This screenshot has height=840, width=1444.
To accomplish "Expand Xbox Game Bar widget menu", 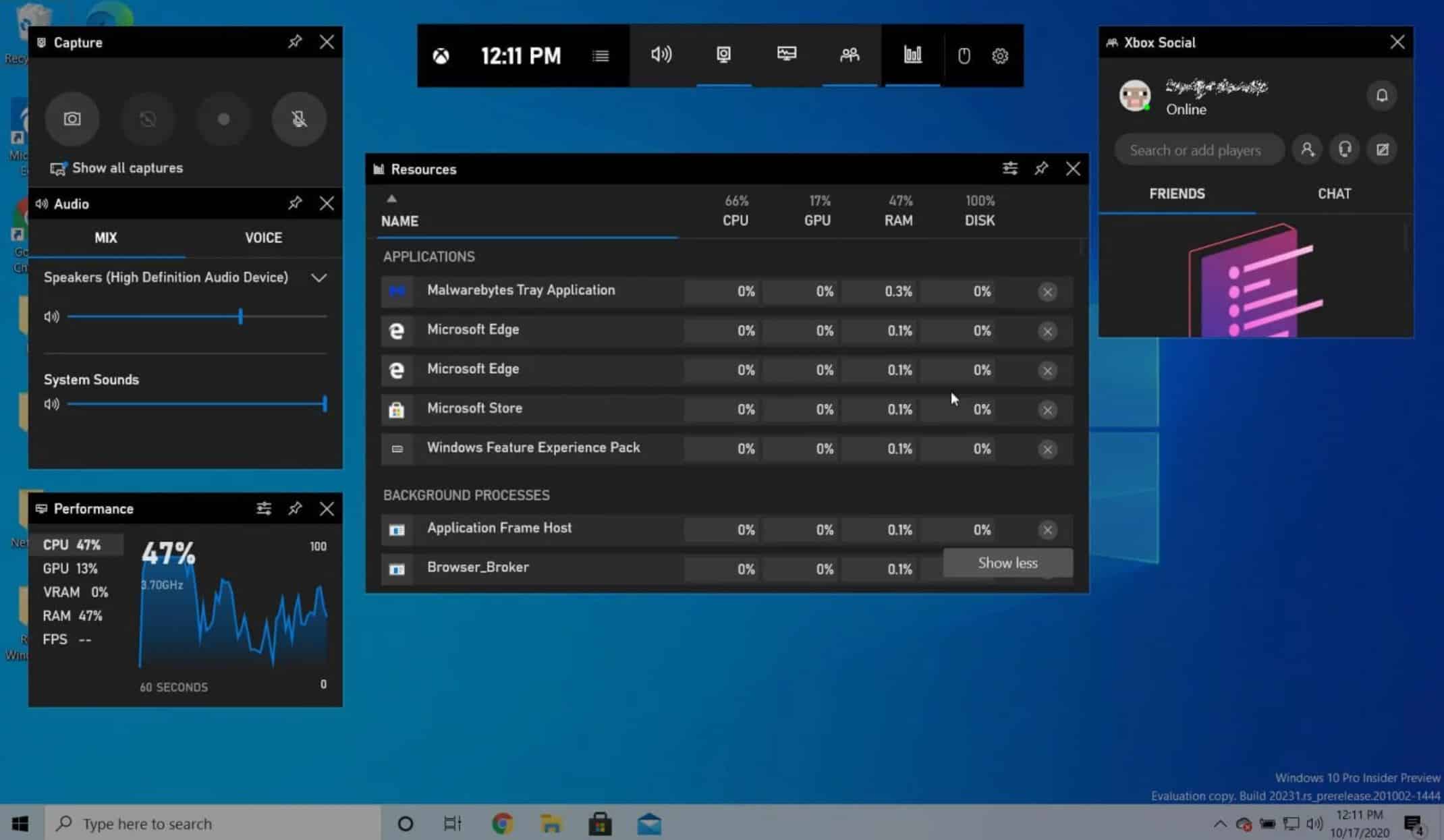I will pyautogui.click(x=600, y=55).
